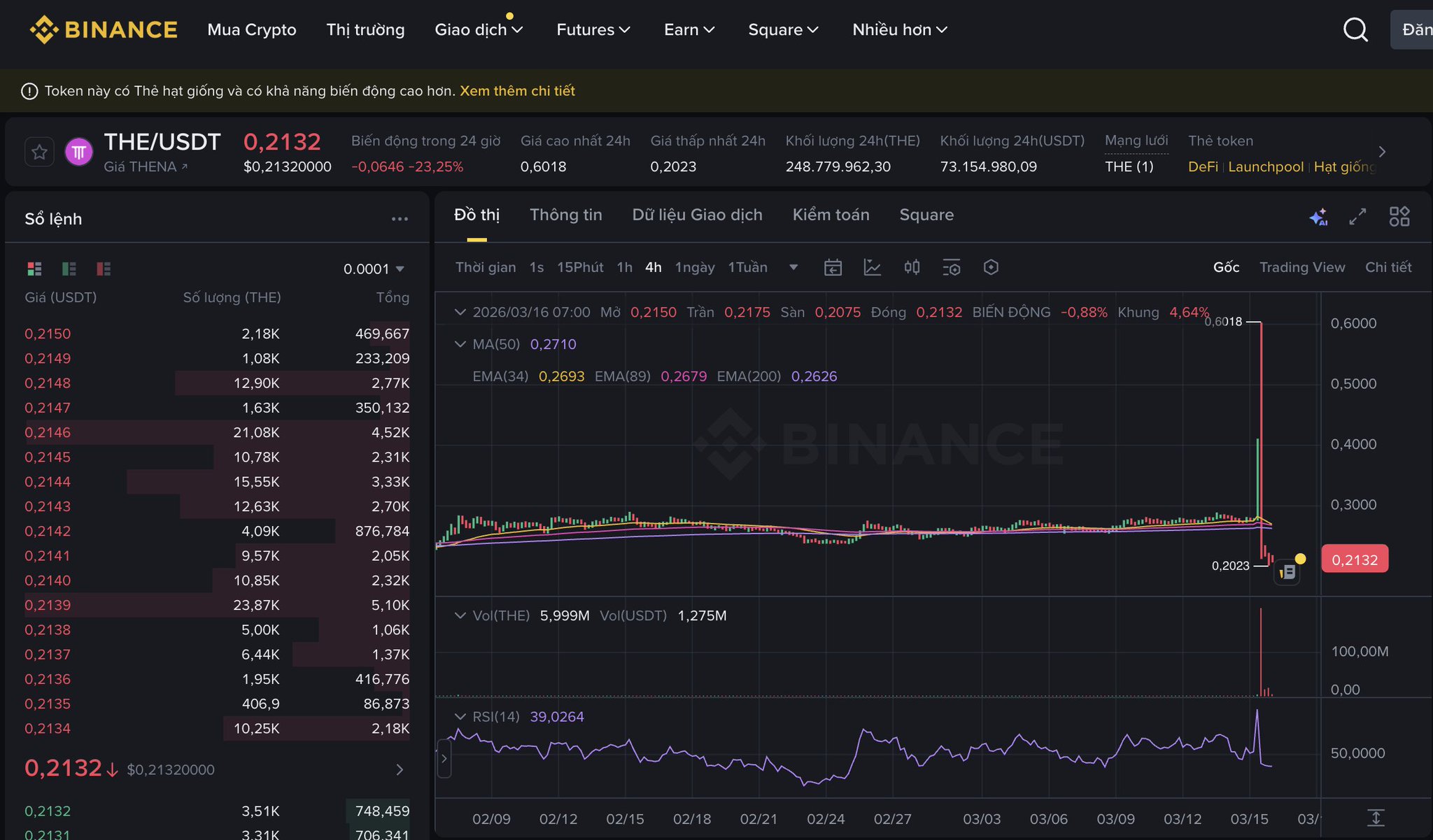This screenshot has width=1433, height=840.
Task: Open the order book three-dot options
Action: click(x=400, y=219)
